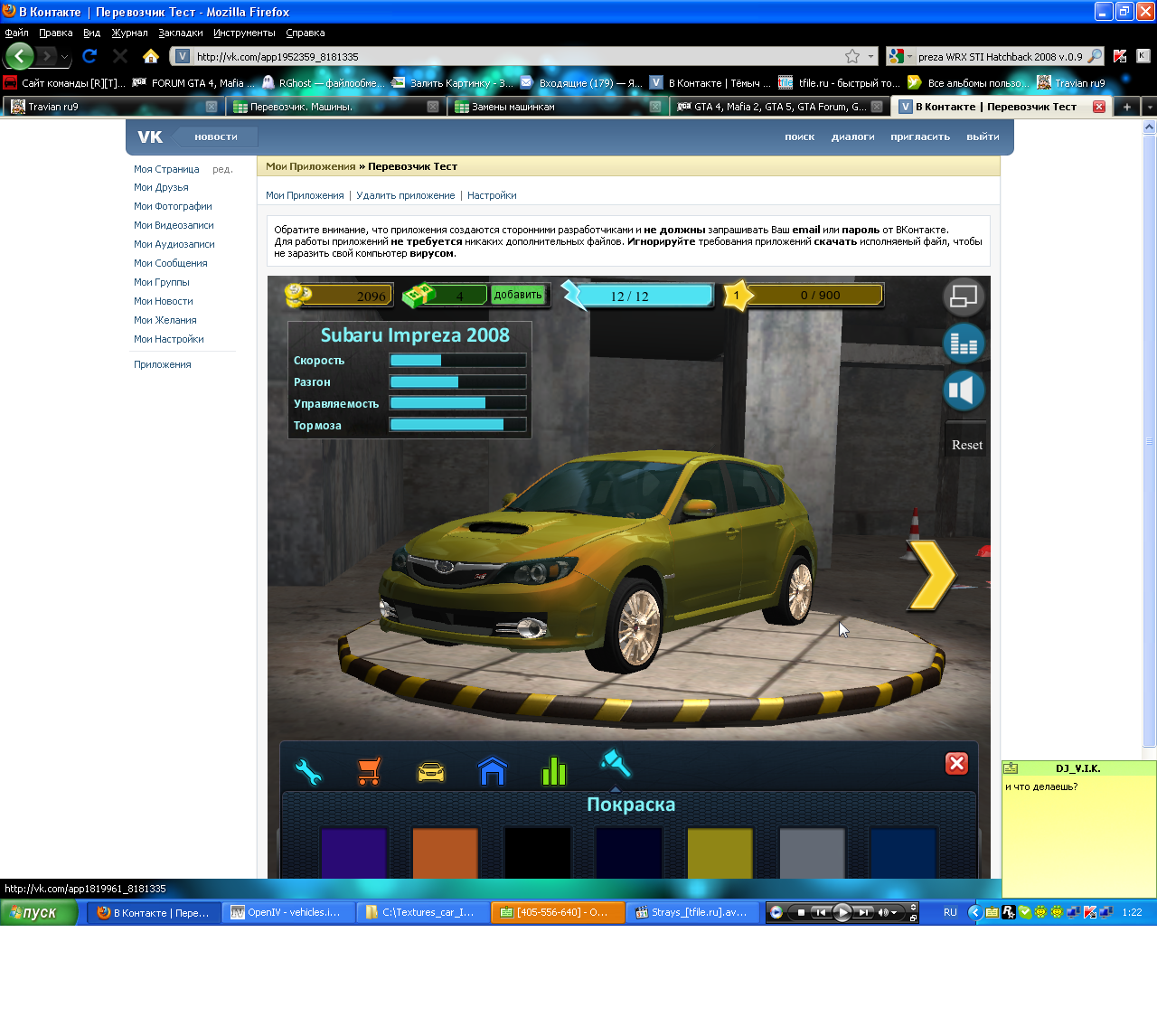Image resolution: width=1157 pixels, height=1036 pixels.
Task: Open the app Настройки link
Action: pyautogui.click(x=492, y=195)
